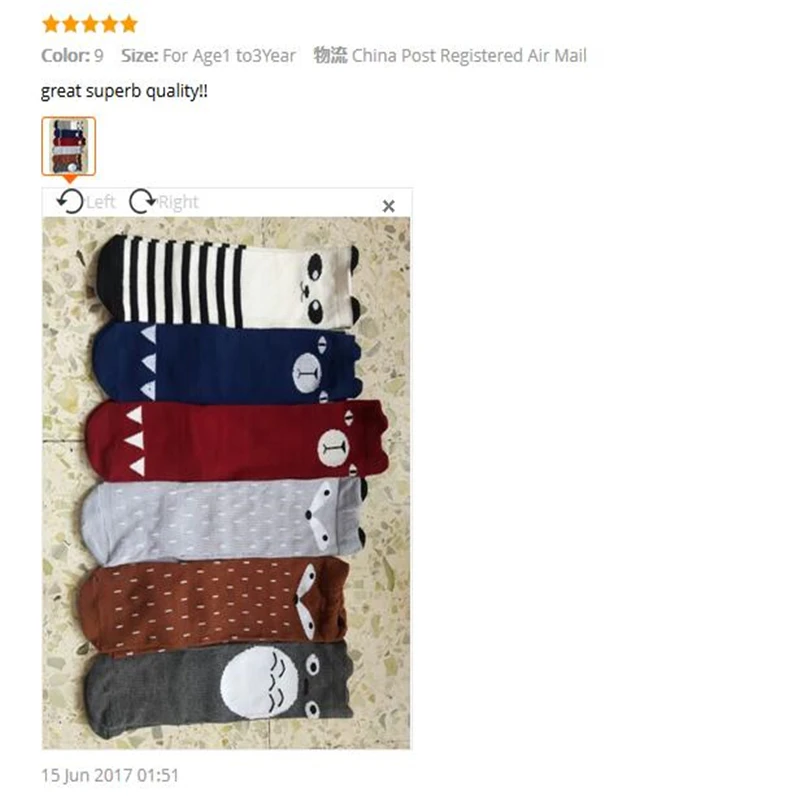Rotate the photo right using the clockwise icon
This screenshot has width=800, height=800.
[x=142, y=201]
